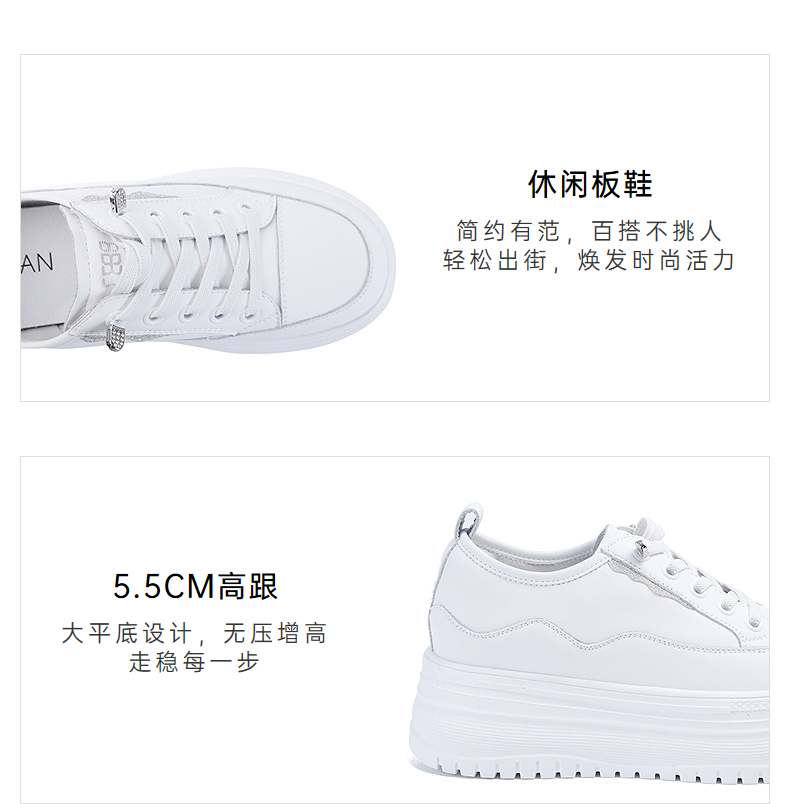The width and height of the screenshot is (790, 804).
Task: Click the 休闲板鞋 heading
Action: pyautogui.click(x=590, y=184)
